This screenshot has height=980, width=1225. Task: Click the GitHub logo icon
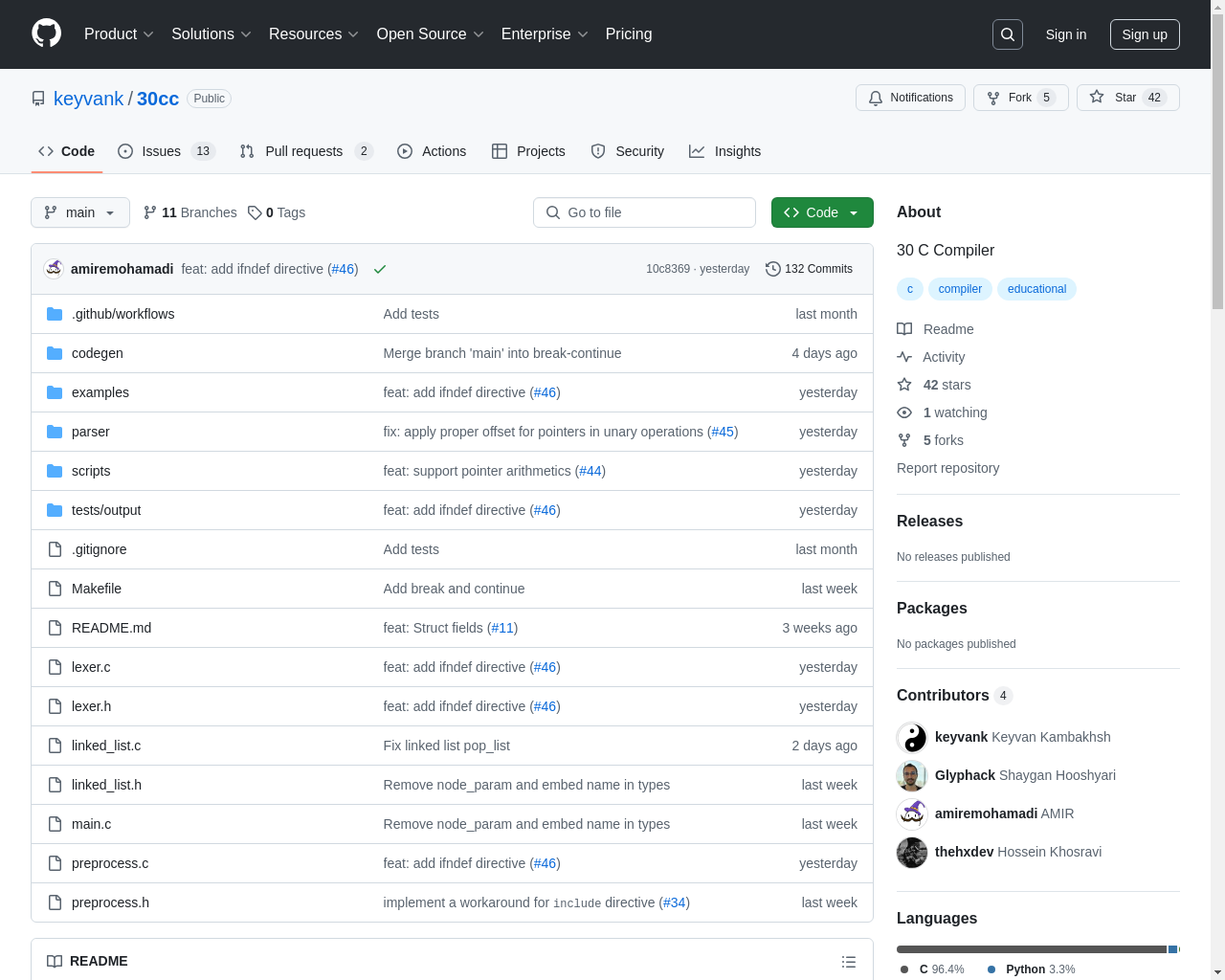46,33
